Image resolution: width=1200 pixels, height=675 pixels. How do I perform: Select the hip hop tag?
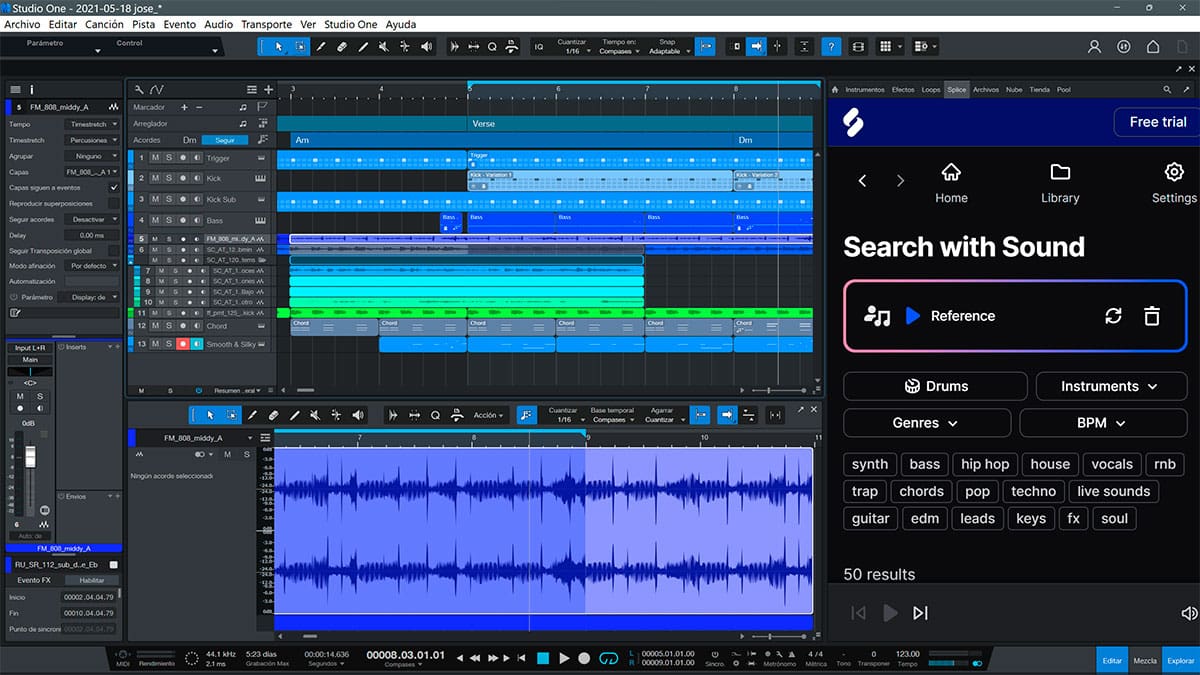point(985,464)
